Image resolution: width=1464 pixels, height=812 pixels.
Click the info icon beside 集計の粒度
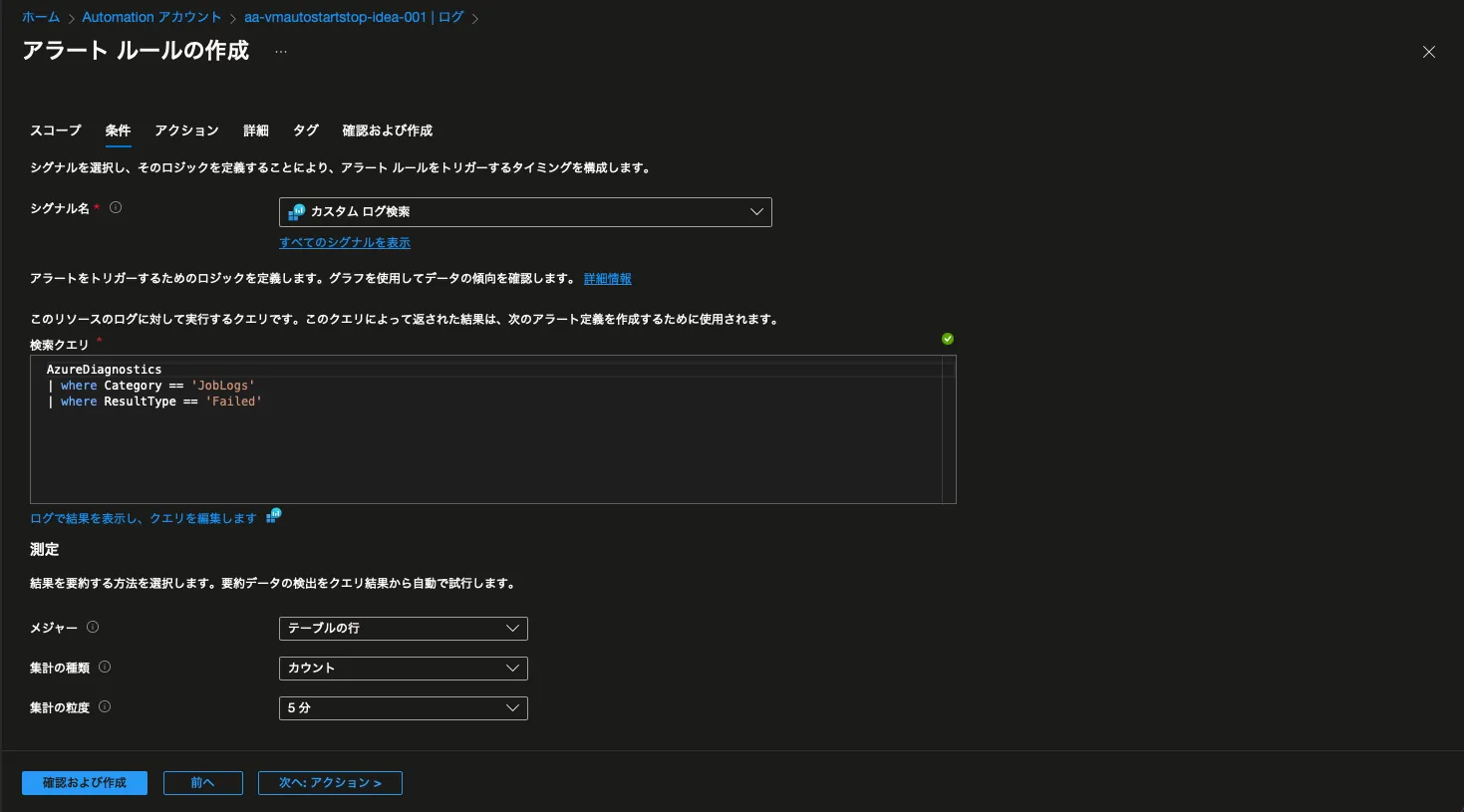[105, 706]
